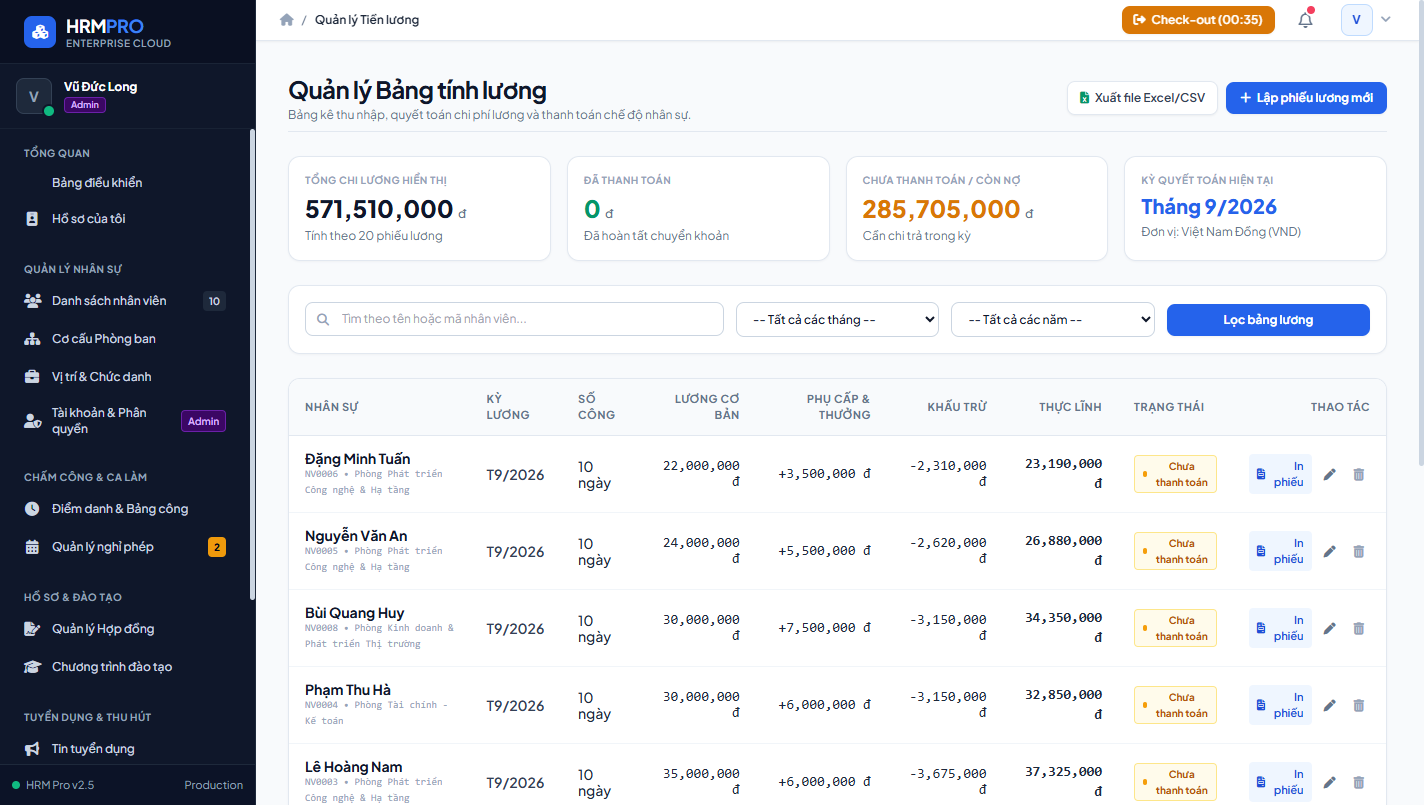Edit Bùi Quang Huy's payslip with pencil icon

tap(1329, 628)
